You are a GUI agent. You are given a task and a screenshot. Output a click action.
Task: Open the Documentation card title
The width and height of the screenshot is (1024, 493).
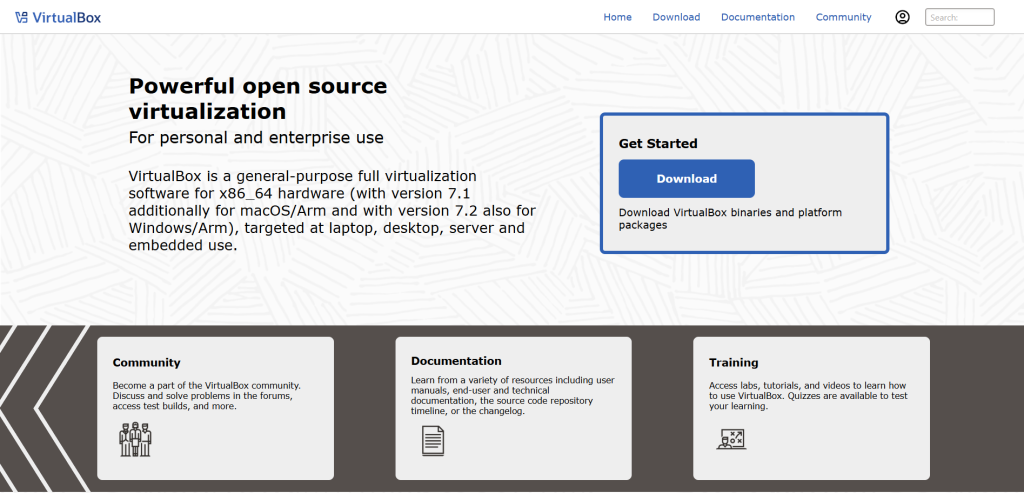[455, 361]
